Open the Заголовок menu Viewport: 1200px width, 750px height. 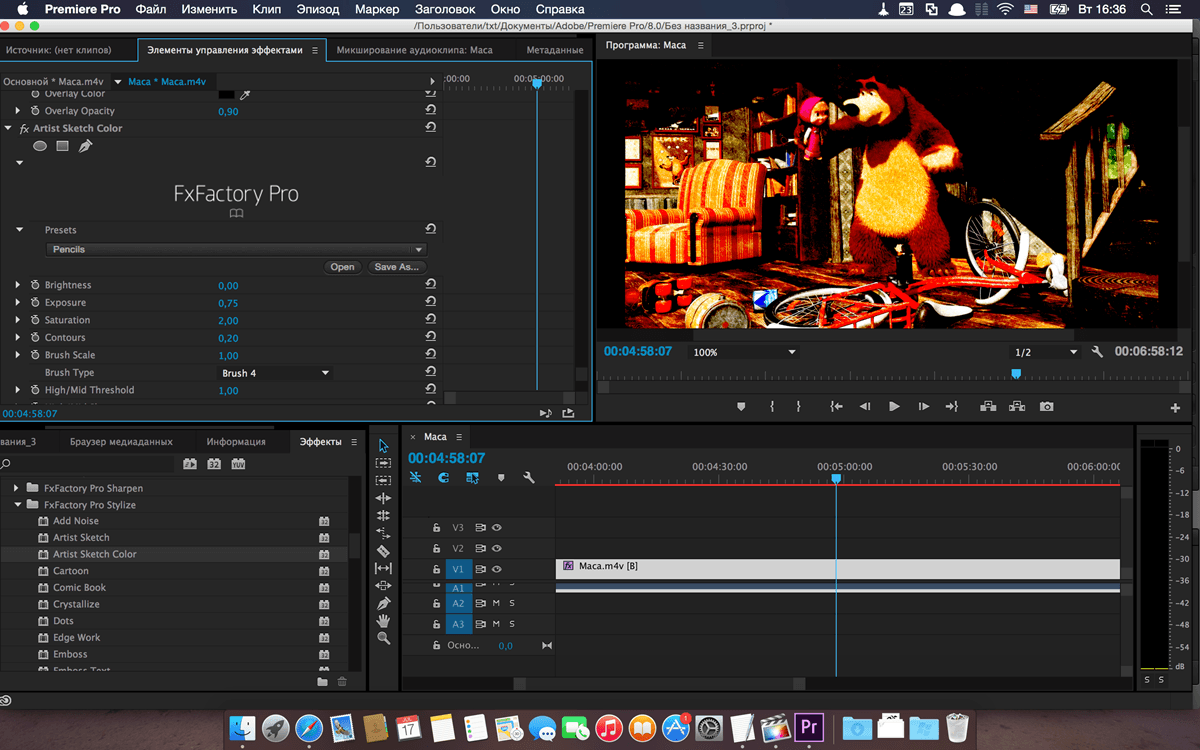pos(445,9)
